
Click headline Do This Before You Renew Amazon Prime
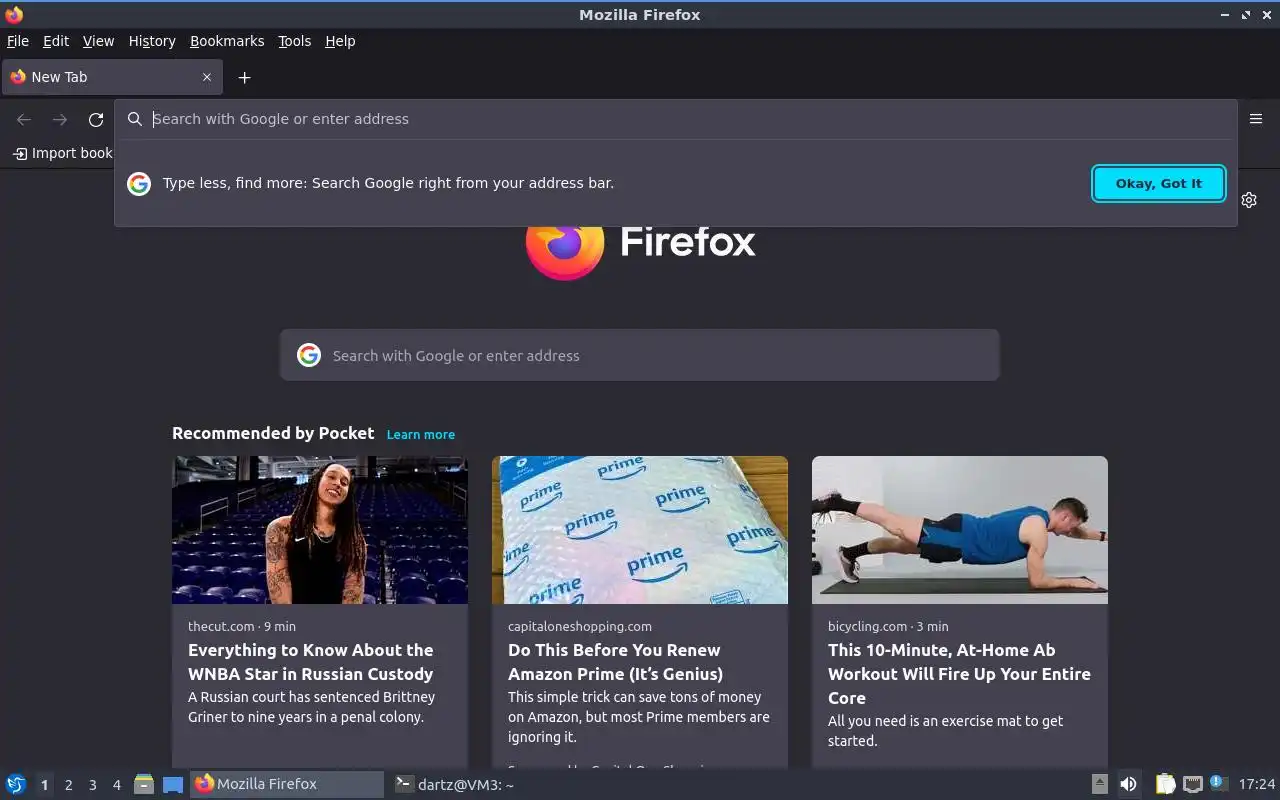pos(615,662)
